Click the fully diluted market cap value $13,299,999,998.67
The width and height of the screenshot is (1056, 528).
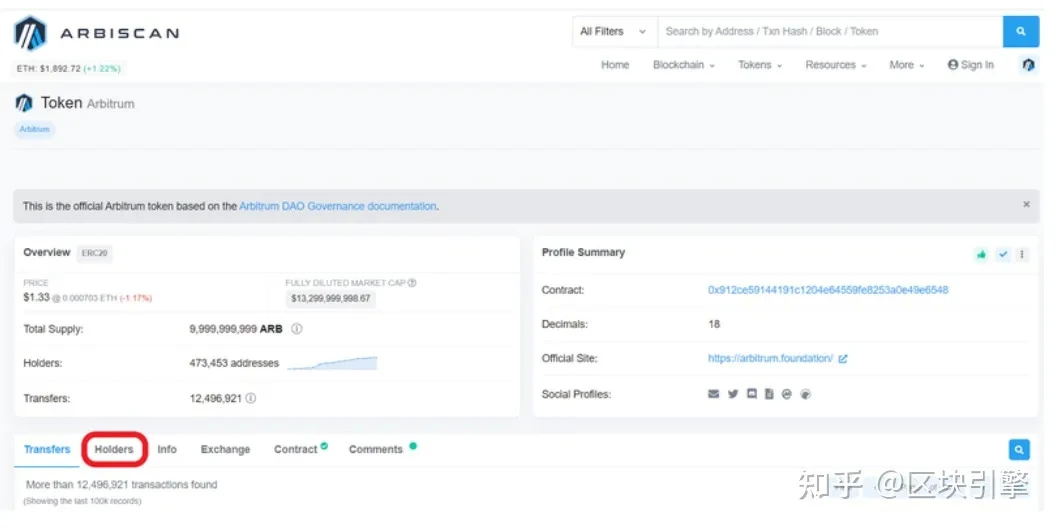click(x=331, y=298)
